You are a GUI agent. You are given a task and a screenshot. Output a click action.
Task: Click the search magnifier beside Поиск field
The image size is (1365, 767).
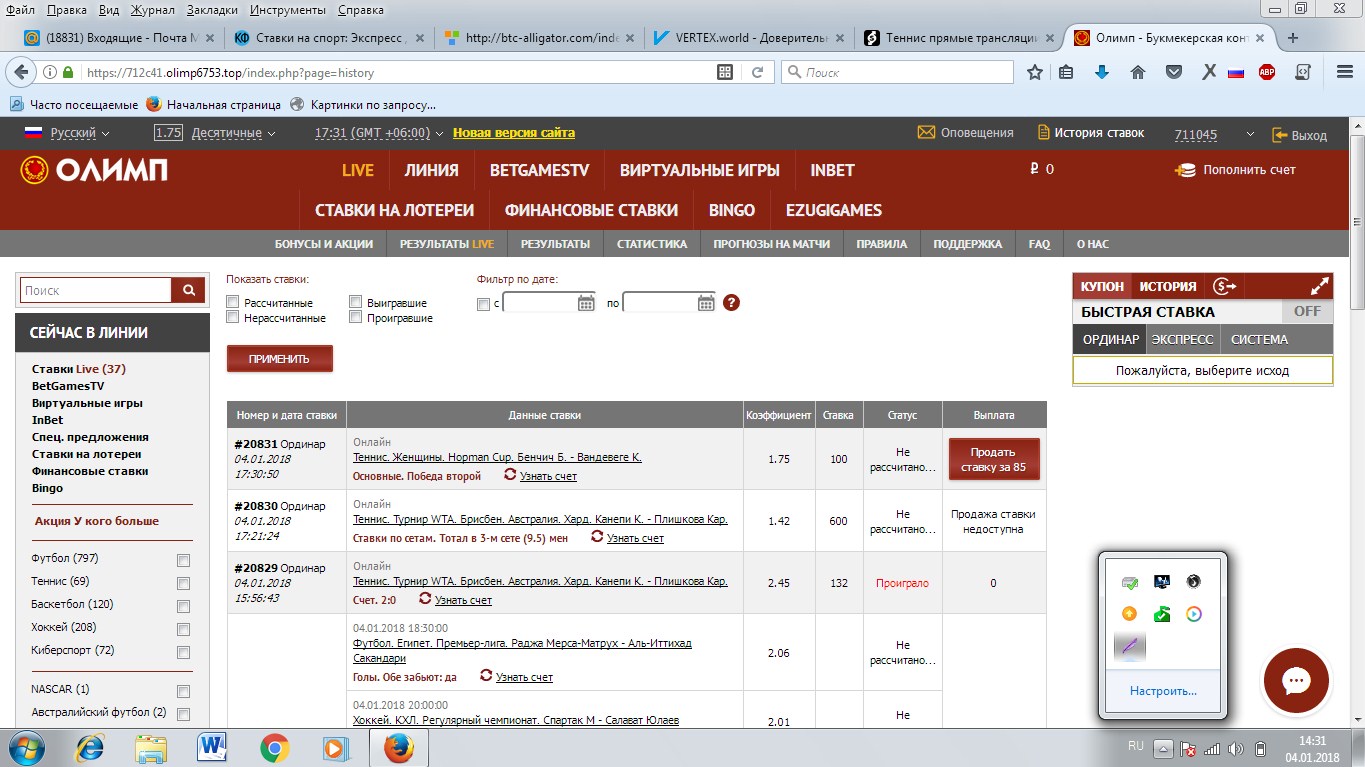click(x=187, y=289)
